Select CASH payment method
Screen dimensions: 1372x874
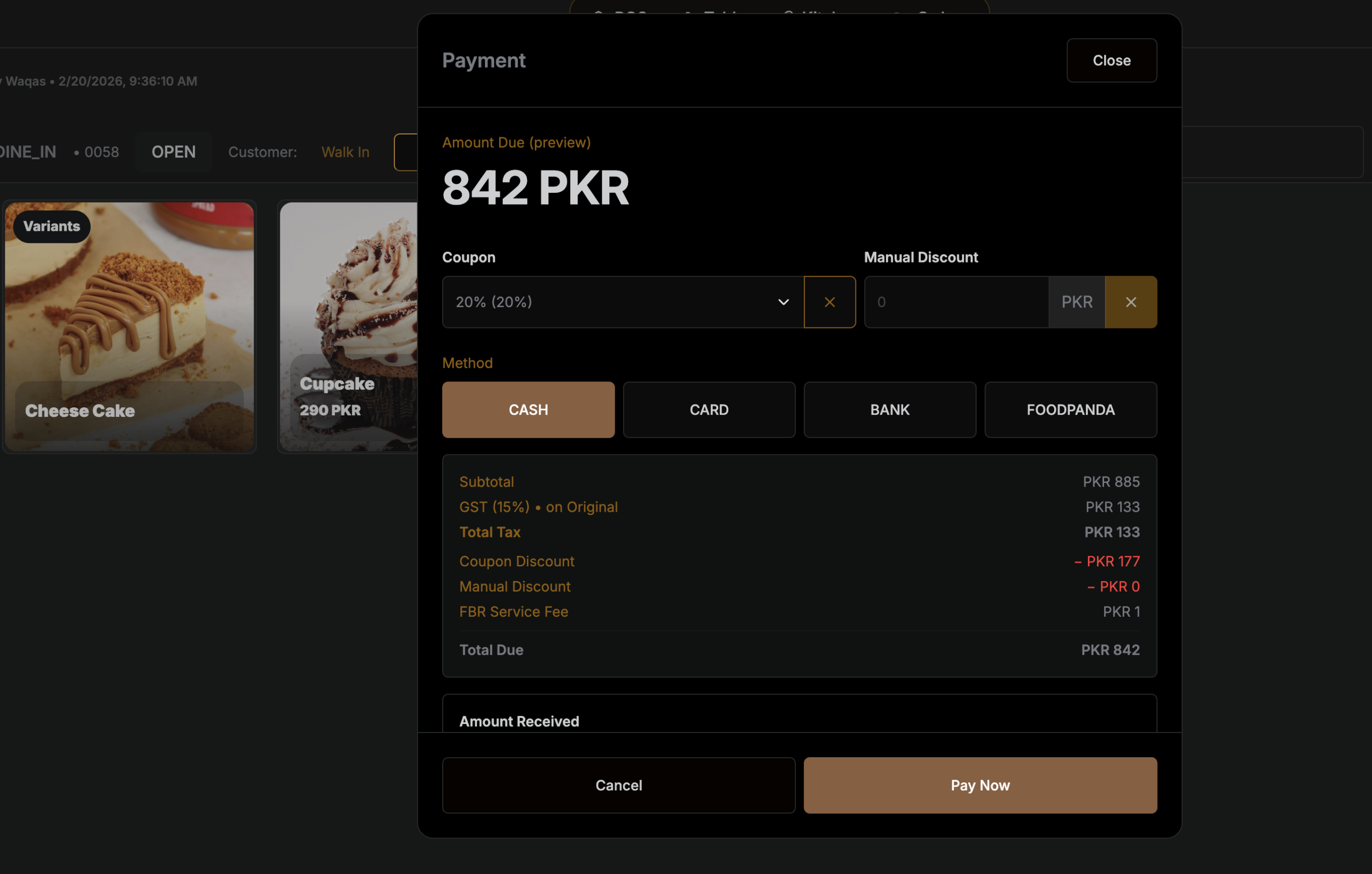click(528, 409)
